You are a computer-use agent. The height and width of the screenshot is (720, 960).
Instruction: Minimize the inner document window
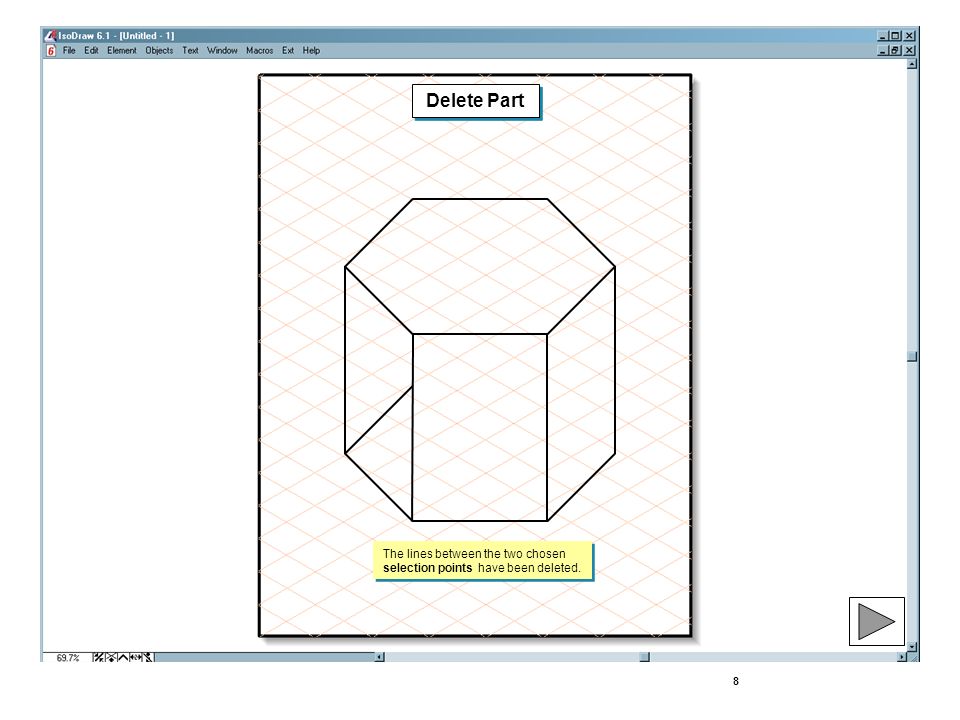[x=883, y=51]
